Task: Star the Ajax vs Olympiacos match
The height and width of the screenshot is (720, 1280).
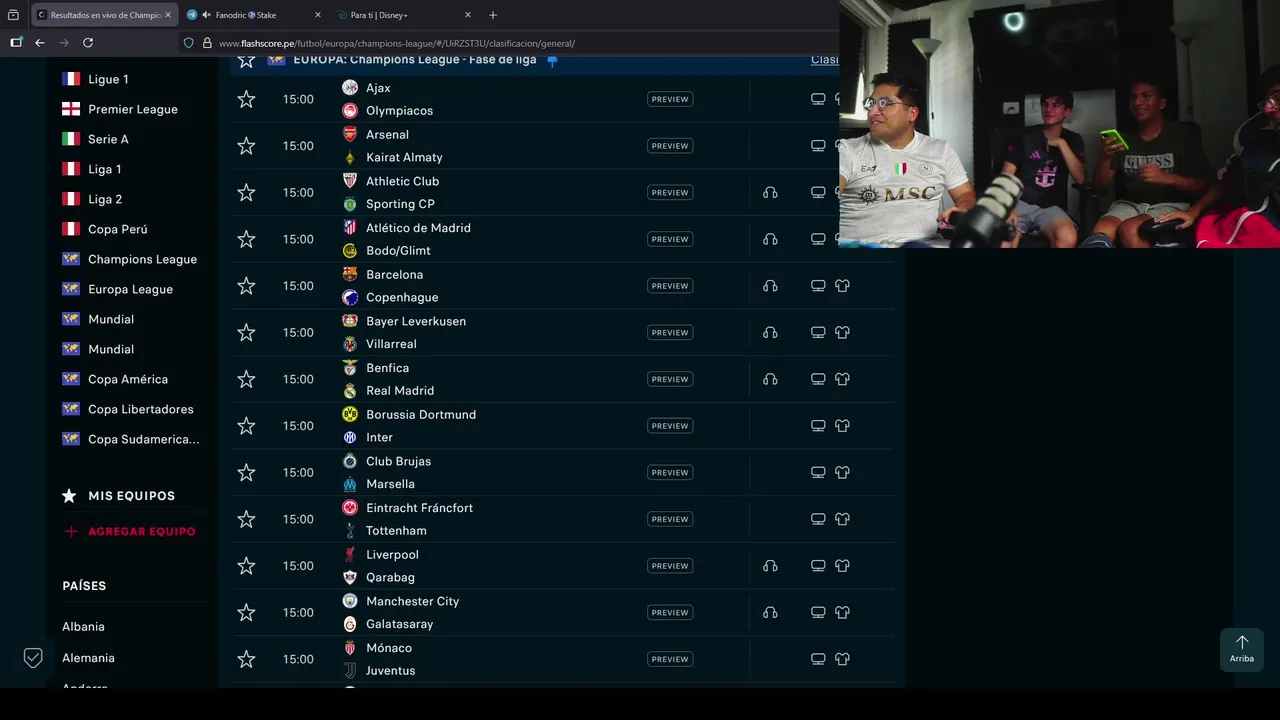Action: [246, 99]
